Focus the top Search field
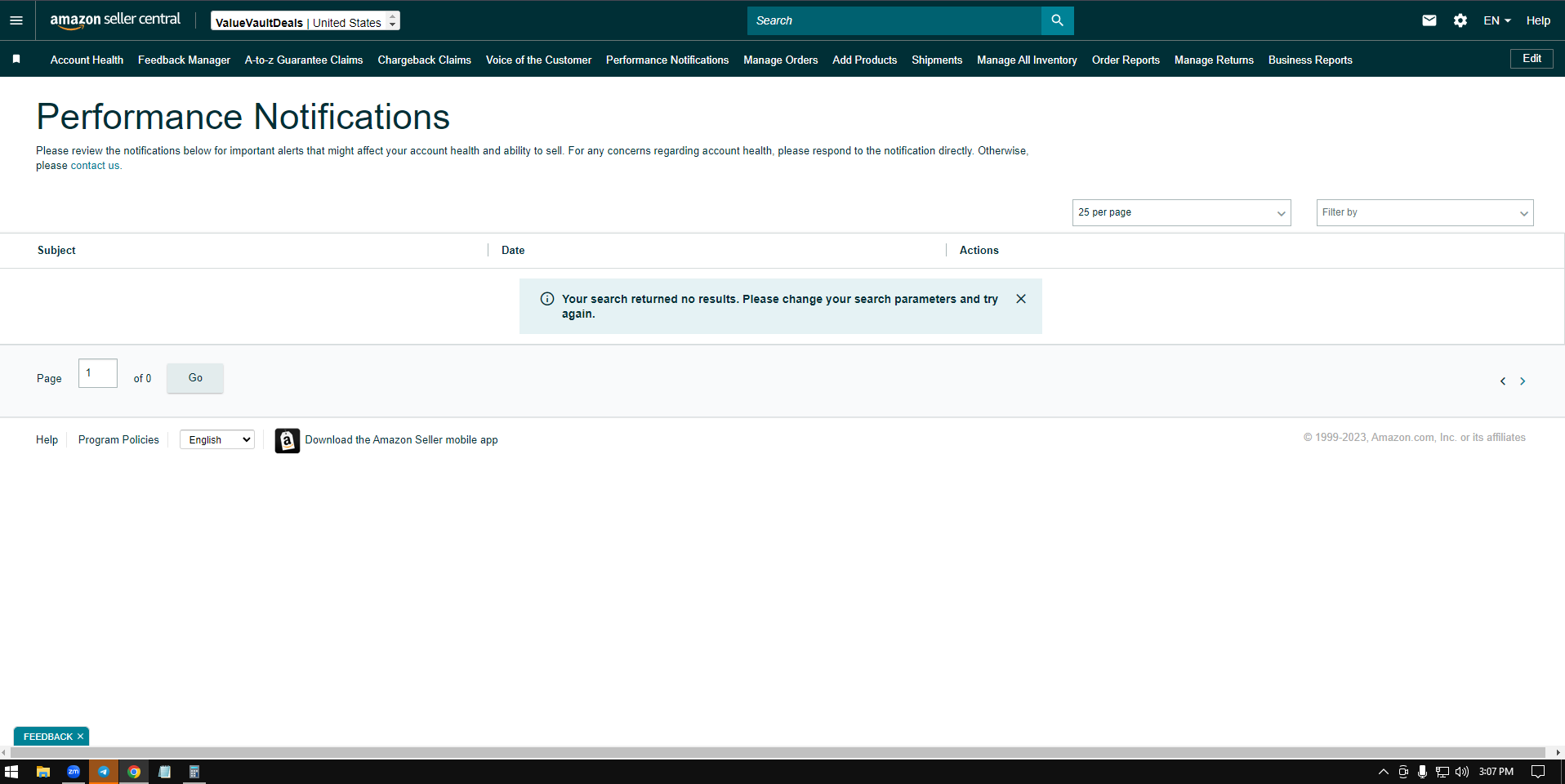The width and height of the screenshot is (1565, 784). pos(894,20)
